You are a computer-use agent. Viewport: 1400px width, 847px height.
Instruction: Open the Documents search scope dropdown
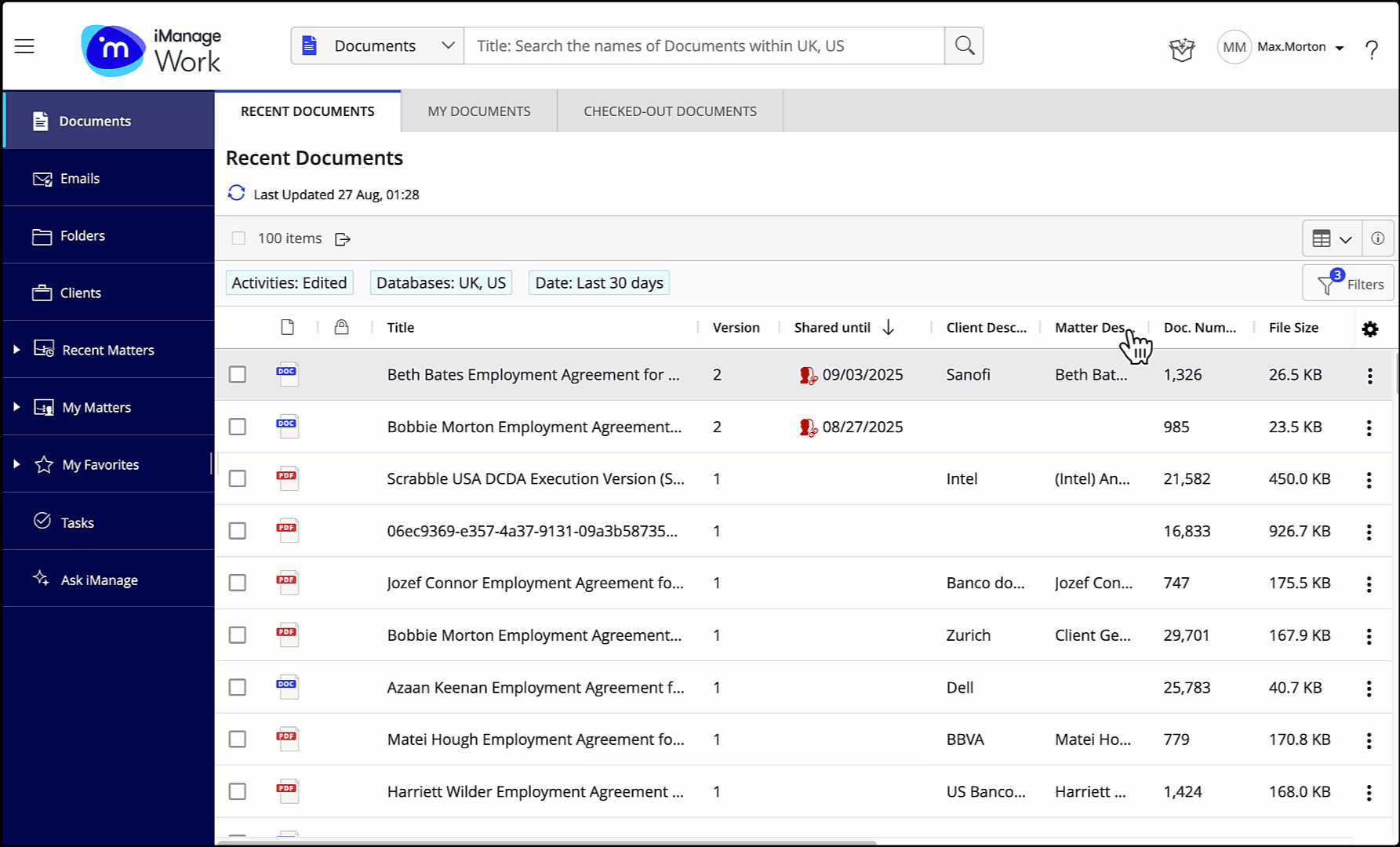coord(377,45)
